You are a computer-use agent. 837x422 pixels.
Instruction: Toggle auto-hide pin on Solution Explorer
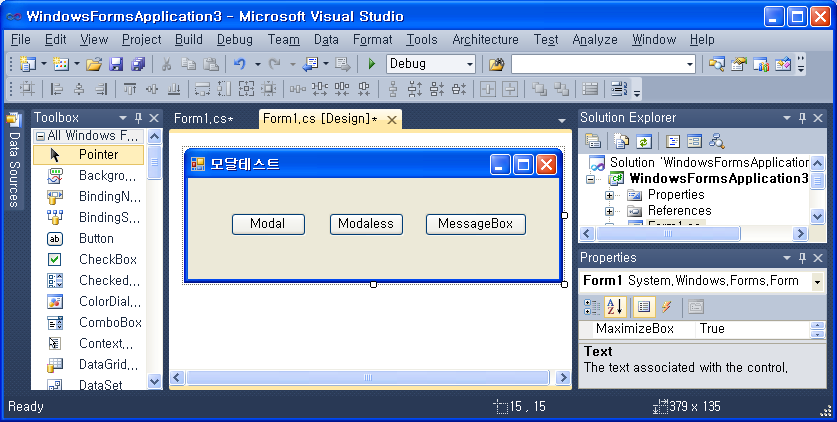pos(802,118)
